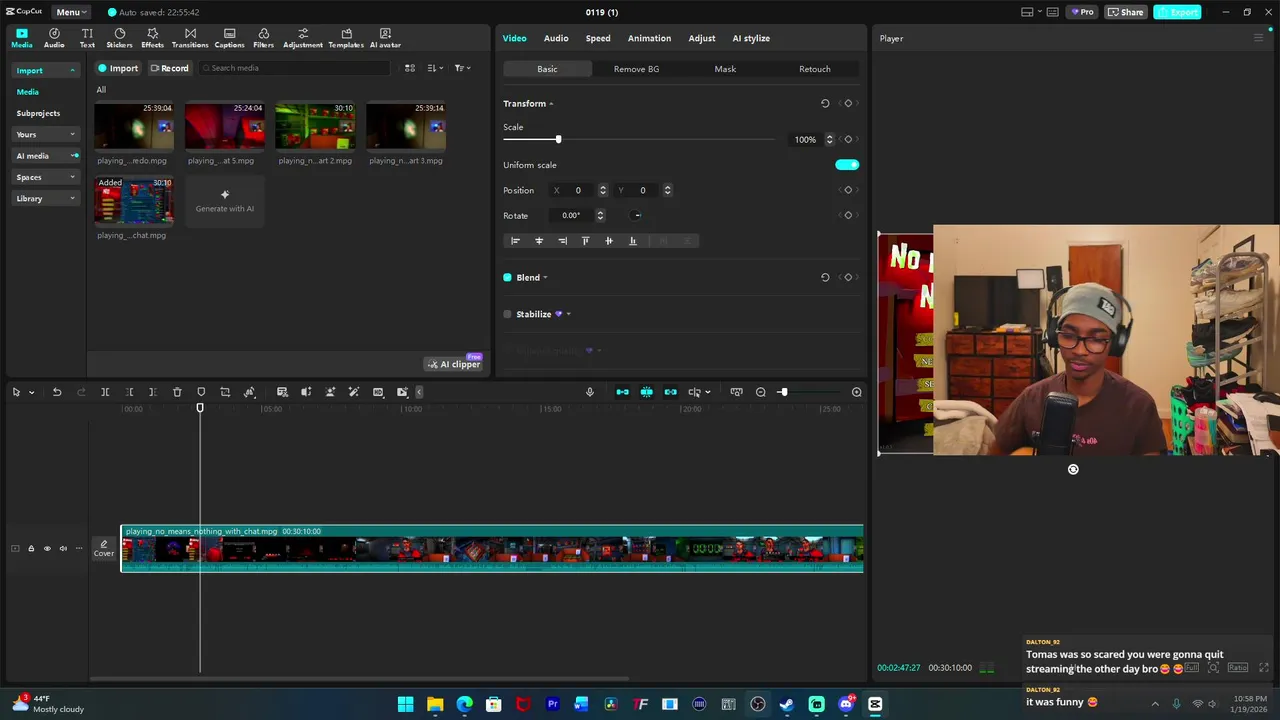
Task: Toggle main track magnet snapping
Action: click(x=622, y=392)
